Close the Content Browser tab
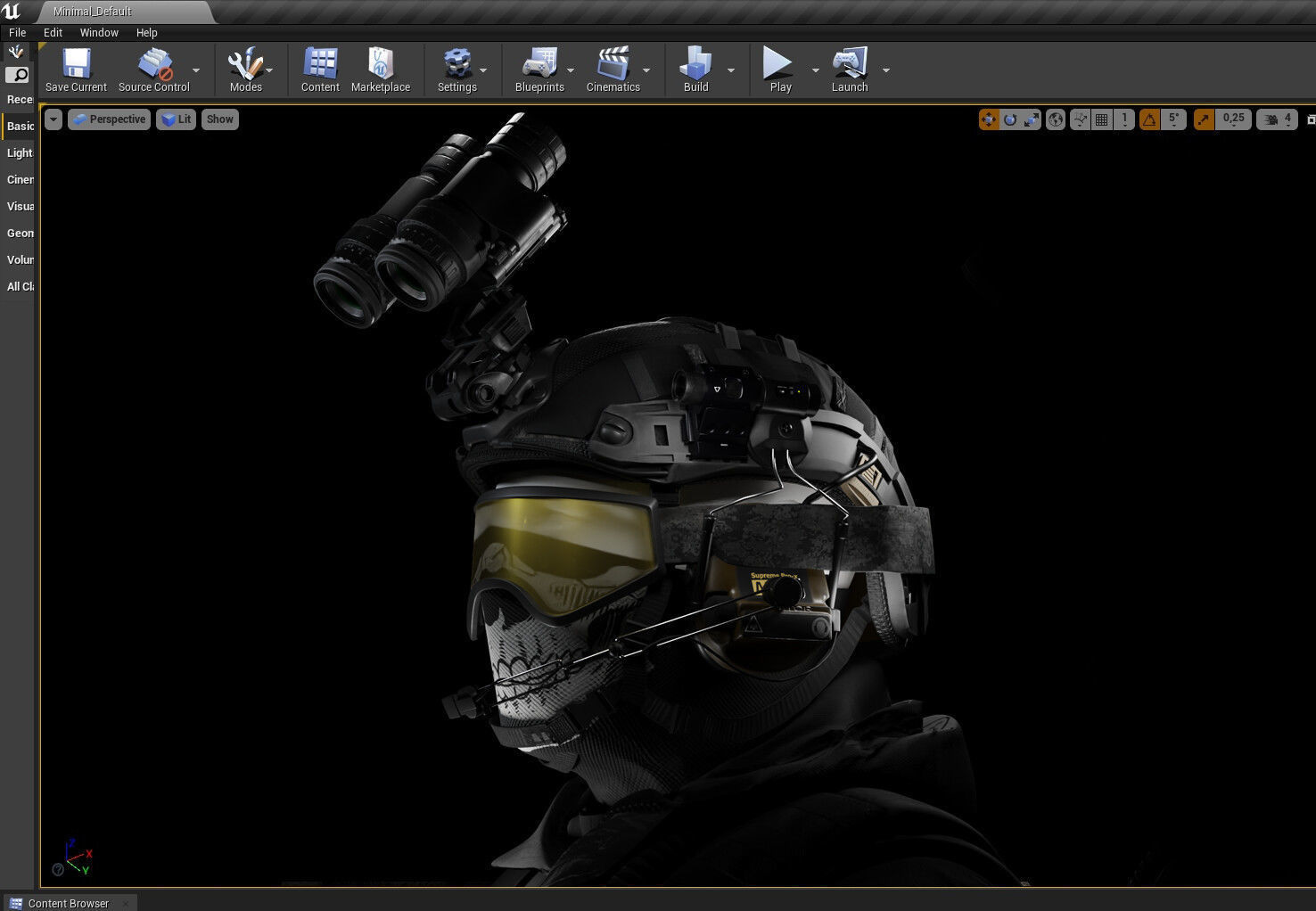Screen dimensions: 1316x911 (x=126, y=903)
